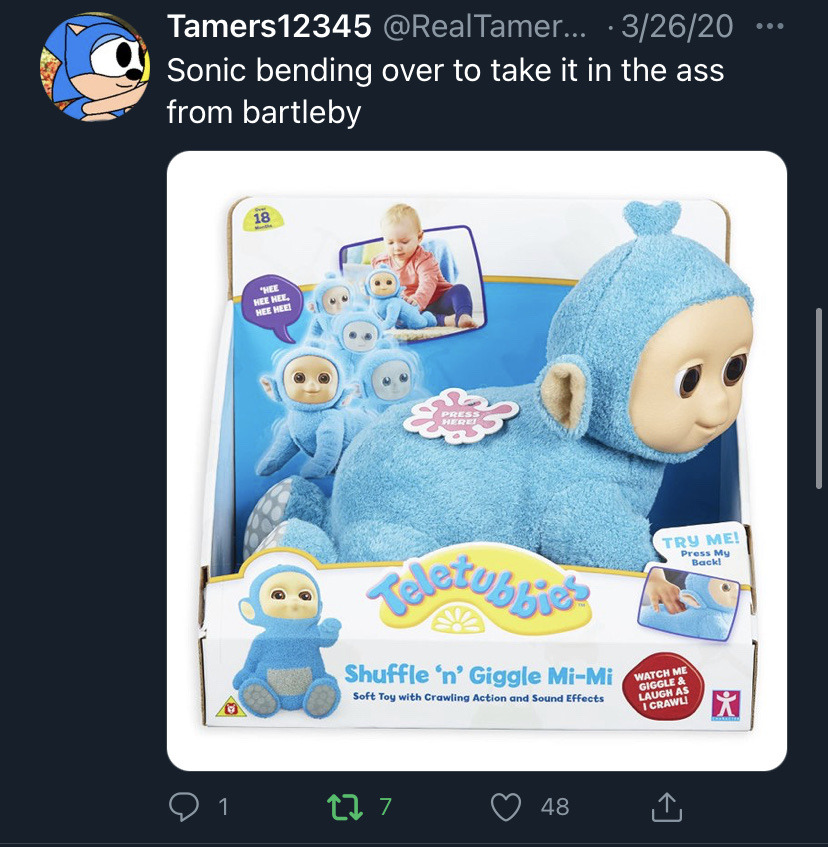Tap the reply count of 1
Screen dimensions: 828x847
tap(223, 806)
